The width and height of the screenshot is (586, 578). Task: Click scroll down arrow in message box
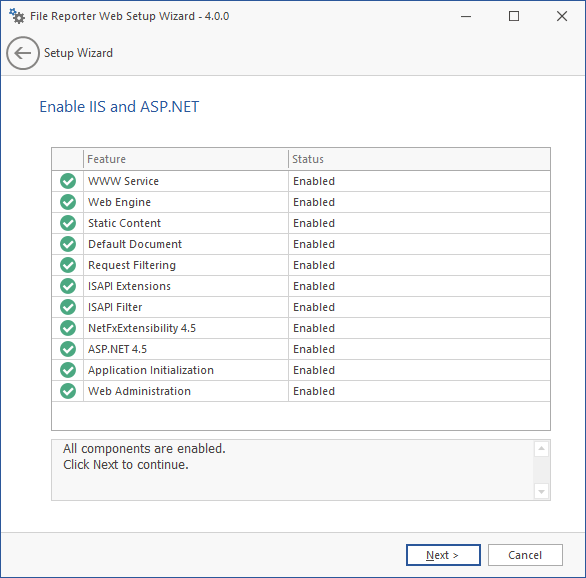541,492
